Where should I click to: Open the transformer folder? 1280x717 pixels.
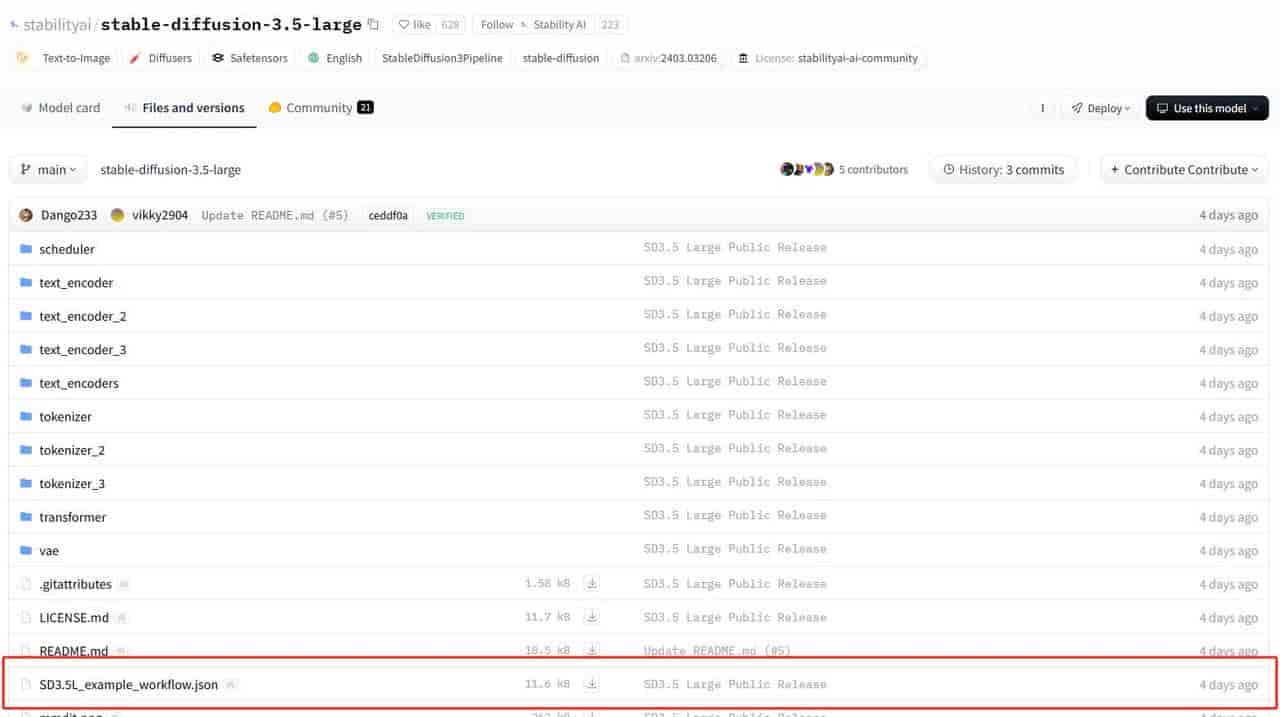[73, 517]
